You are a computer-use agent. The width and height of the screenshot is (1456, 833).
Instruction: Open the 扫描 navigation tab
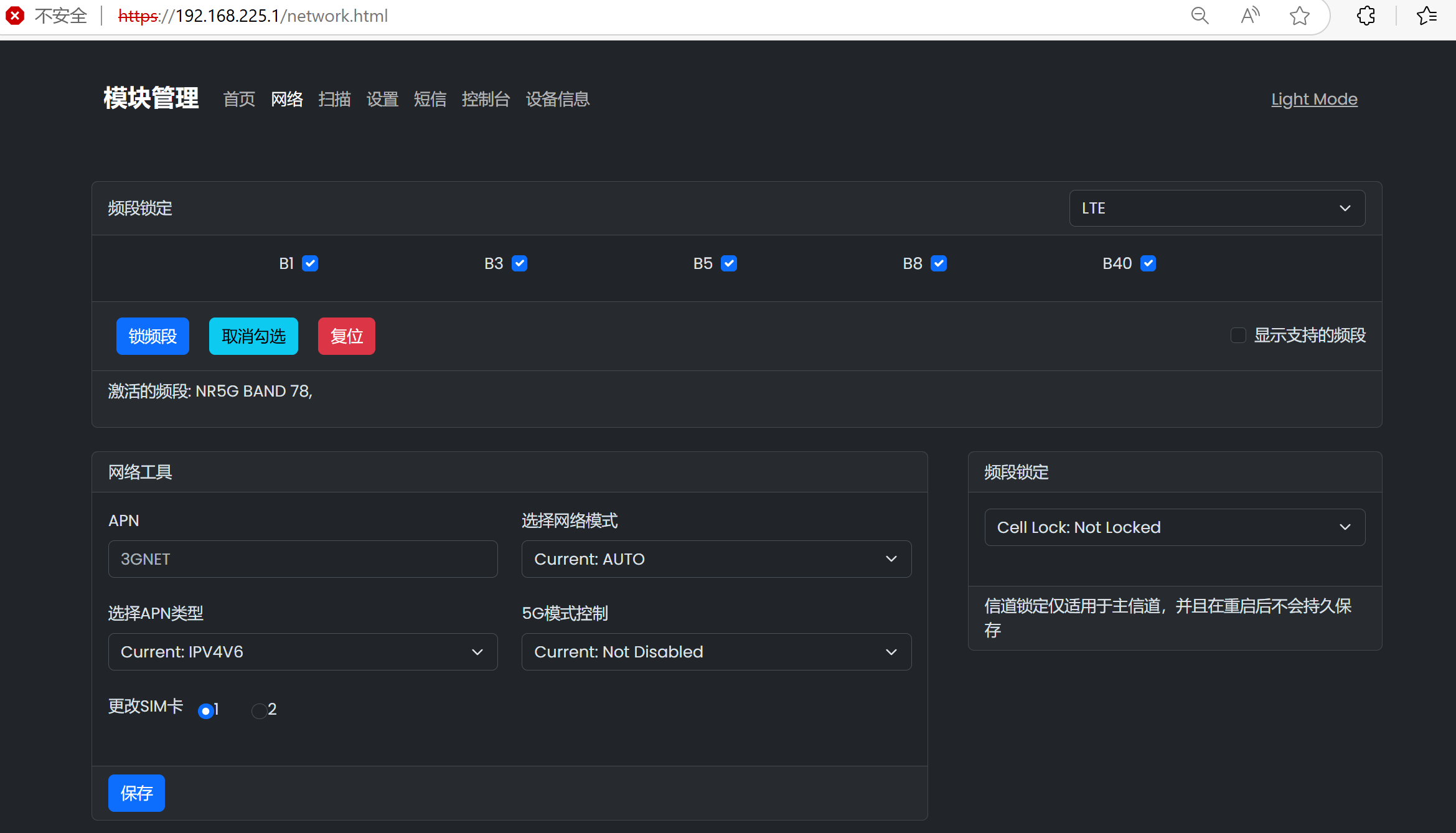click(334, 99)
